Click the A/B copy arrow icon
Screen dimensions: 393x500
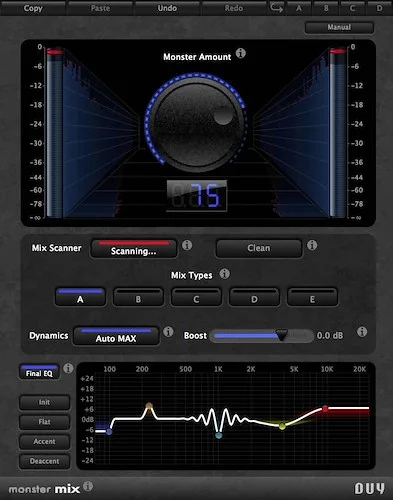click(276, 7)
